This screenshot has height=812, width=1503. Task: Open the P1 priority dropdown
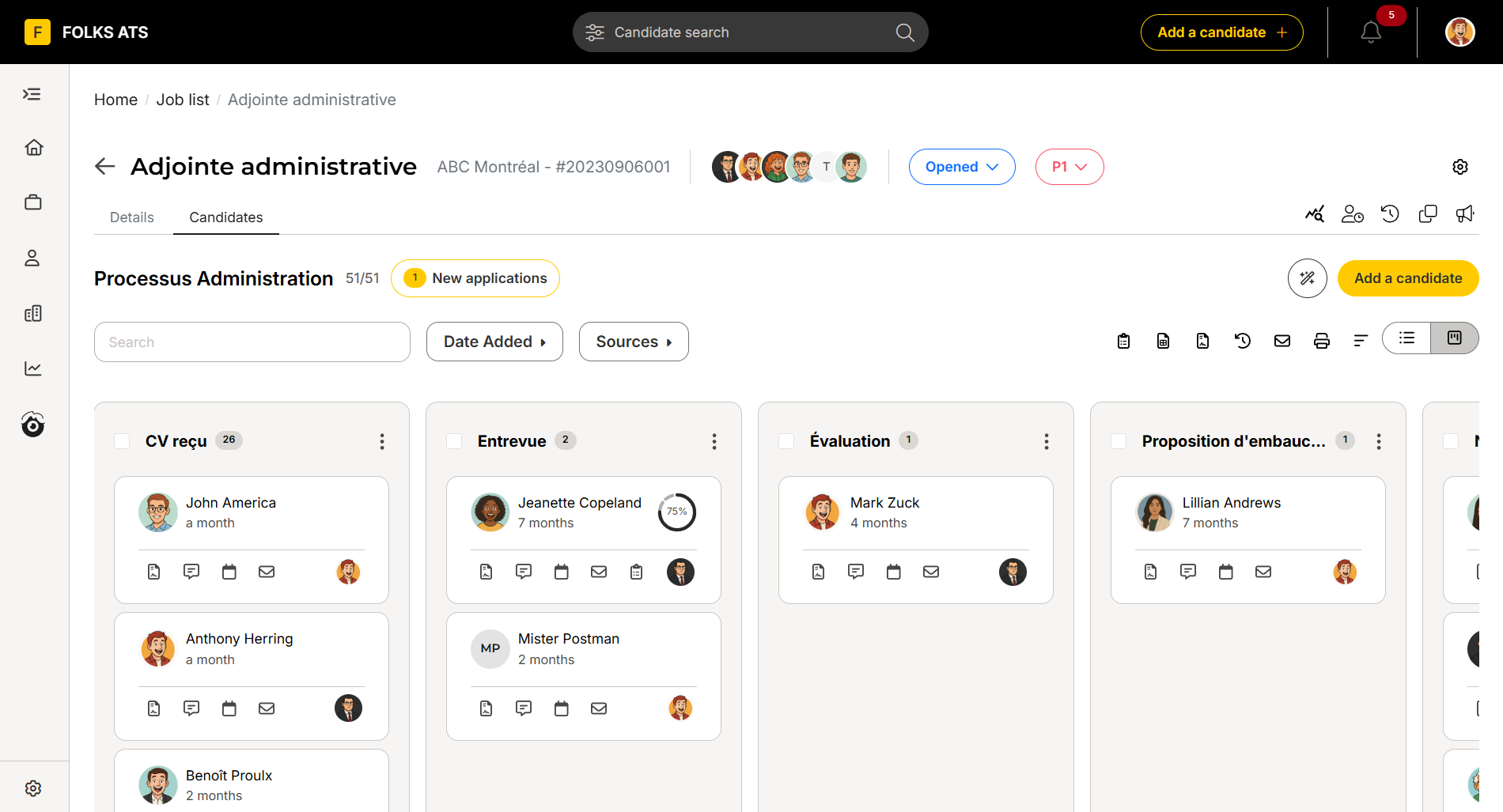1070,167
